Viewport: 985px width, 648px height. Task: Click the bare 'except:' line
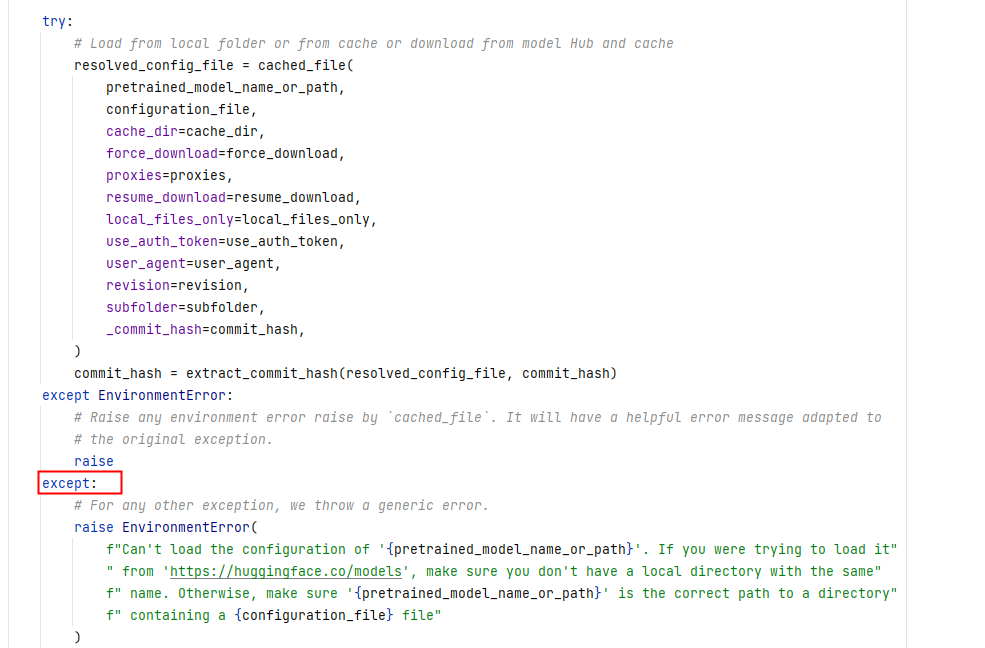pyautogui.click(x=70, y=483)
